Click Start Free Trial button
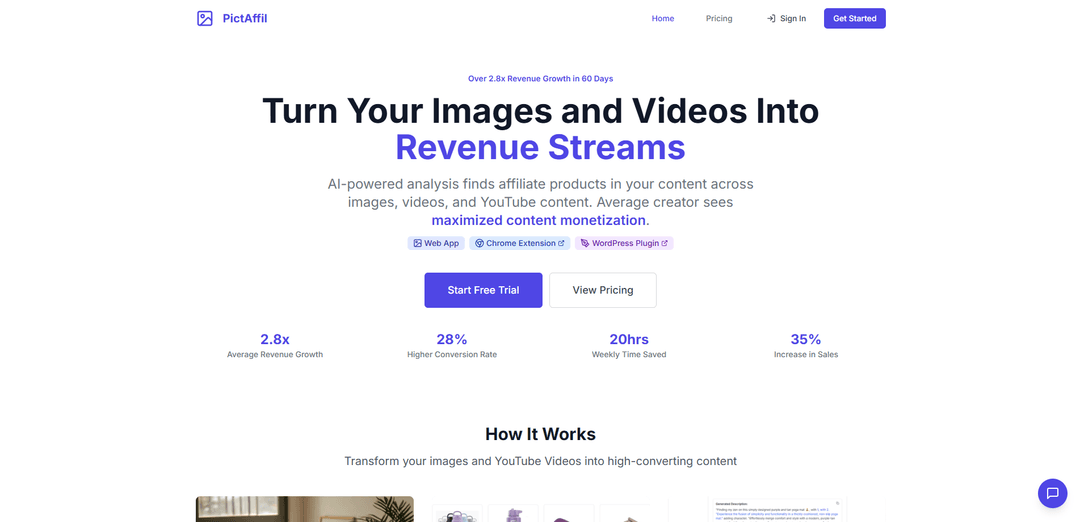This screenshot has height=522, width=1080. tap(483, 290)
